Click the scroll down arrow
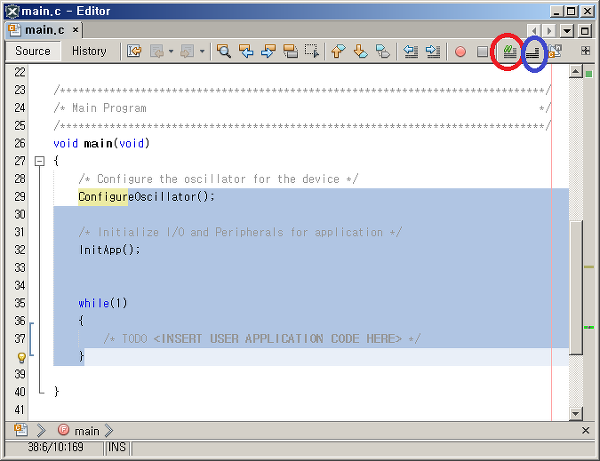This screenshot has width=600, height=461. point(576,413)
